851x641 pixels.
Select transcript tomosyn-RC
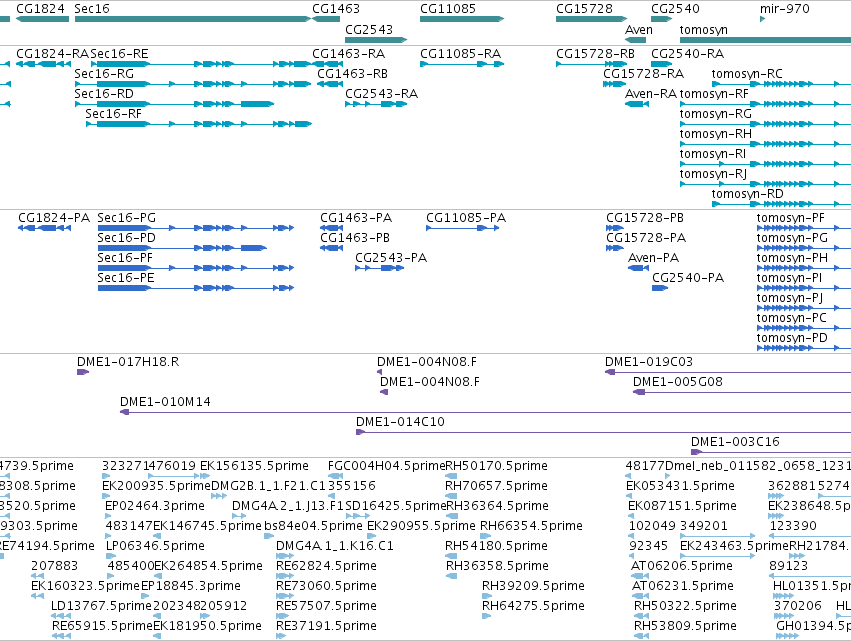(747, 74)
